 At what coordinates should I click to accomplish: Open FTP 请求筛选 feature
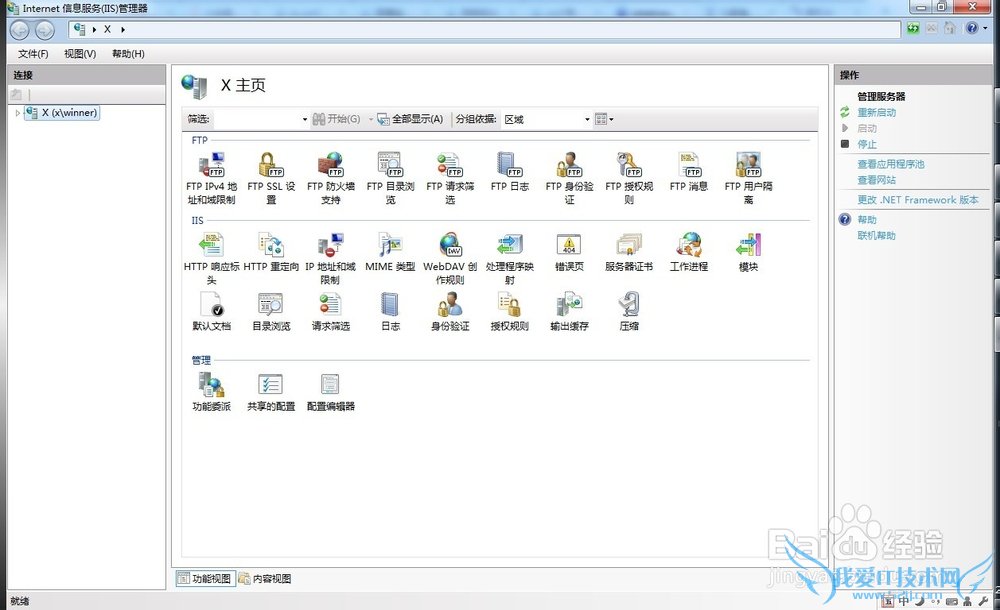[x=450, y=178]
